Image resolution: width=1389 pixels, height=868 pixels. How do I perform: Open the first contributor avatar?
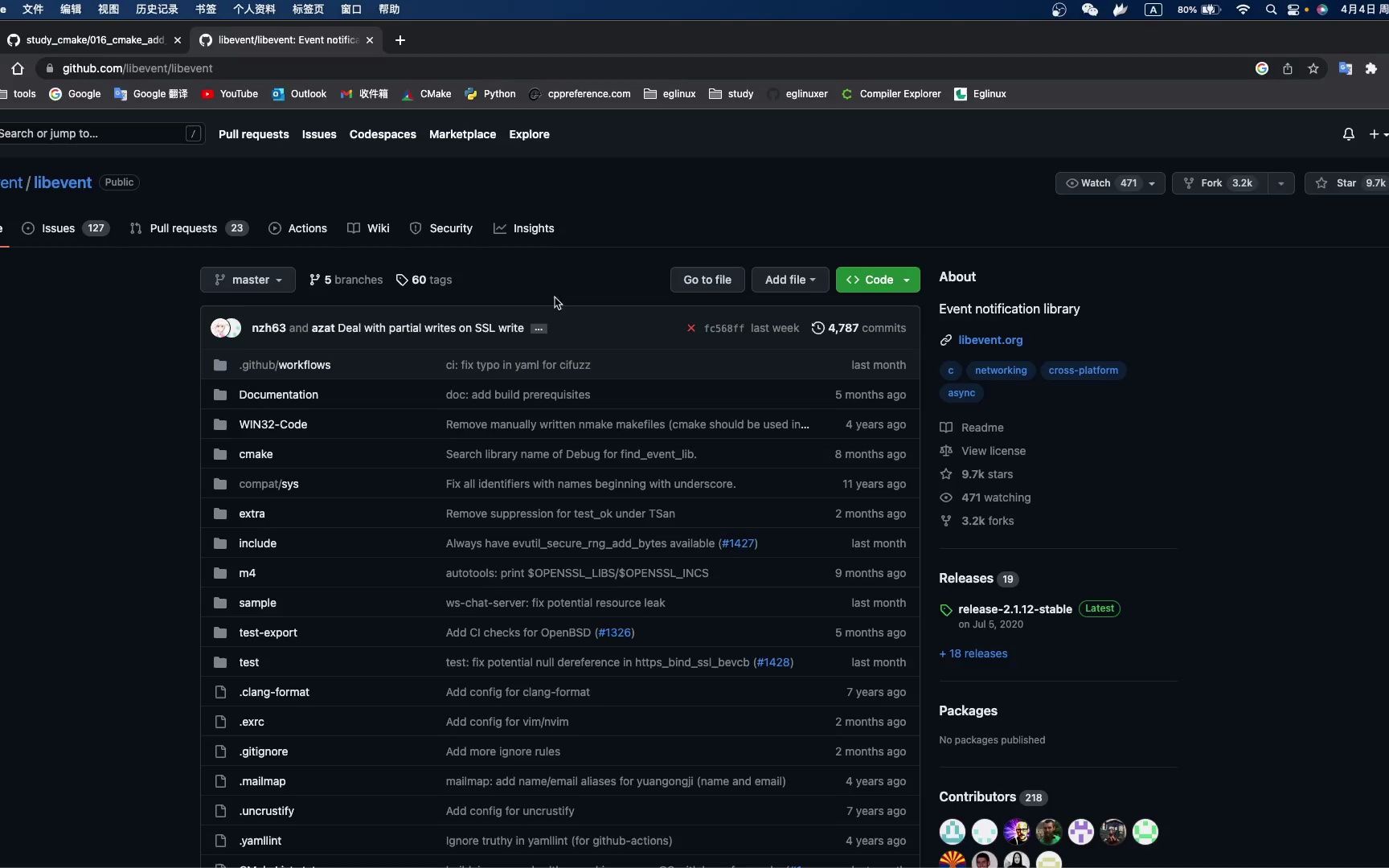coord(953,832)
